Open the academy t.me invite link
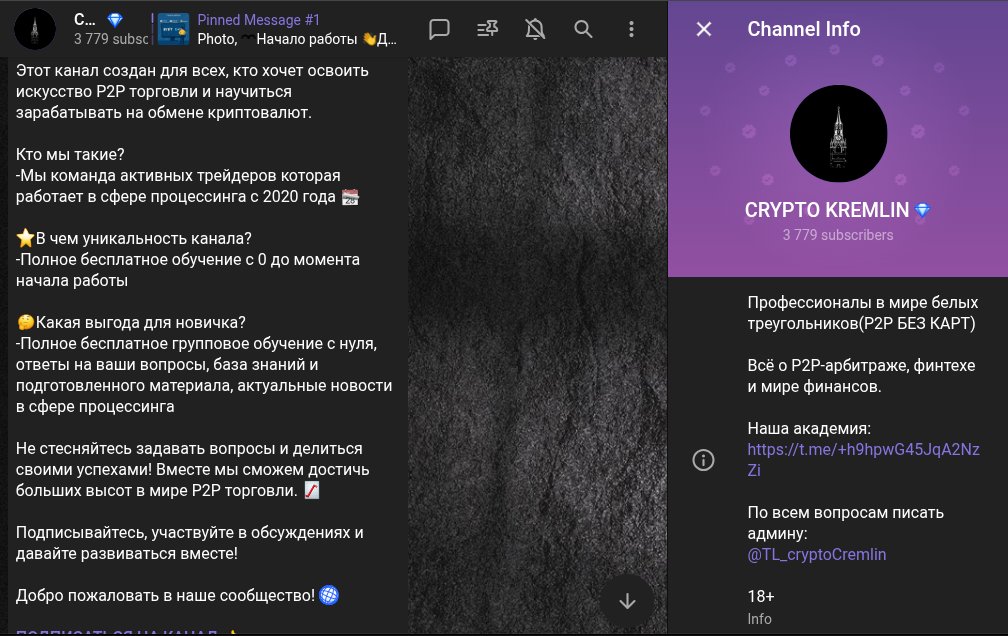 pyautogui.click(x=863, y=459)
